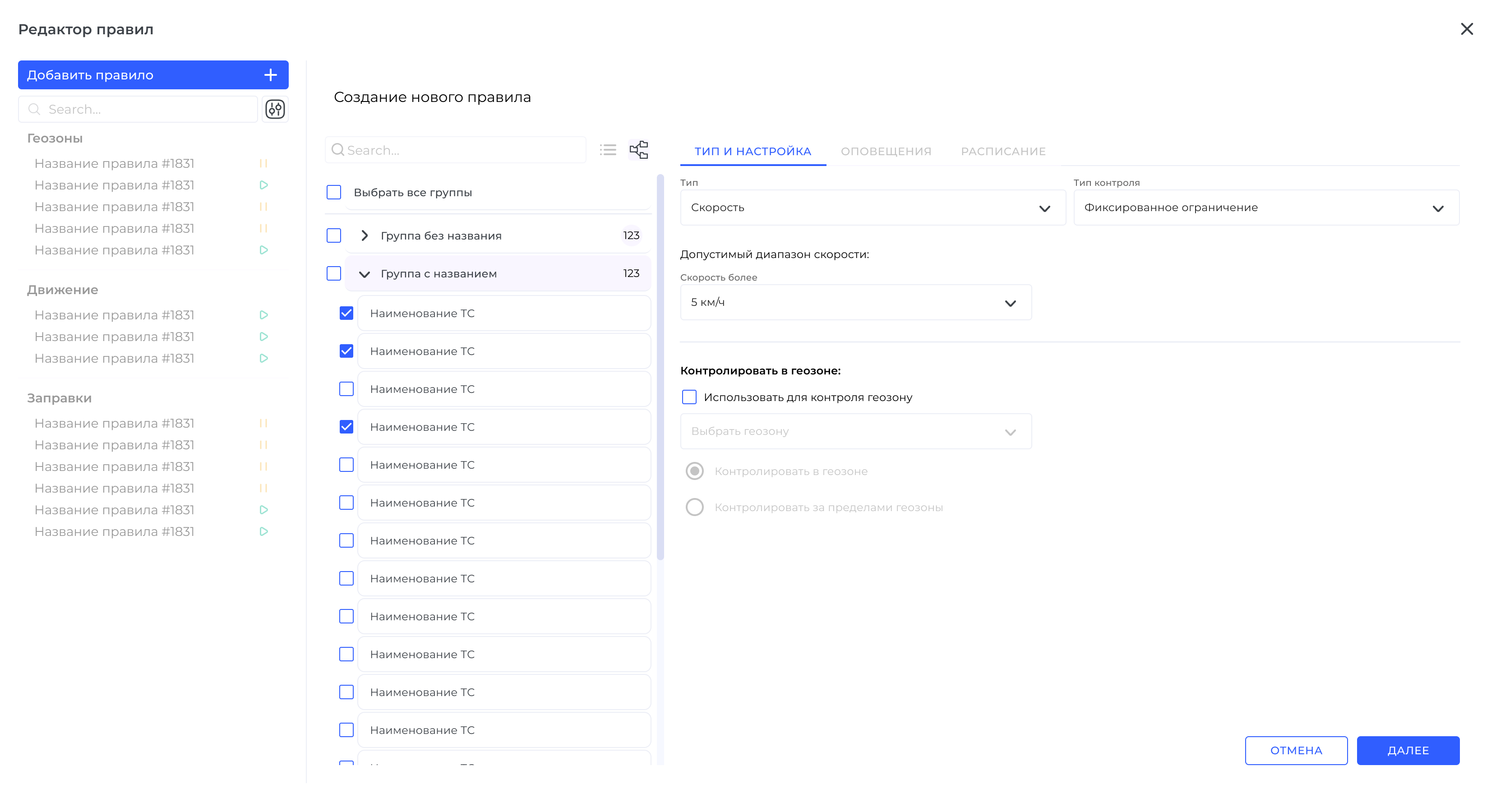
Task: Open the РАСПИСАНИЕ tab
Action: pyautogui.click(x=1003, y=152)
